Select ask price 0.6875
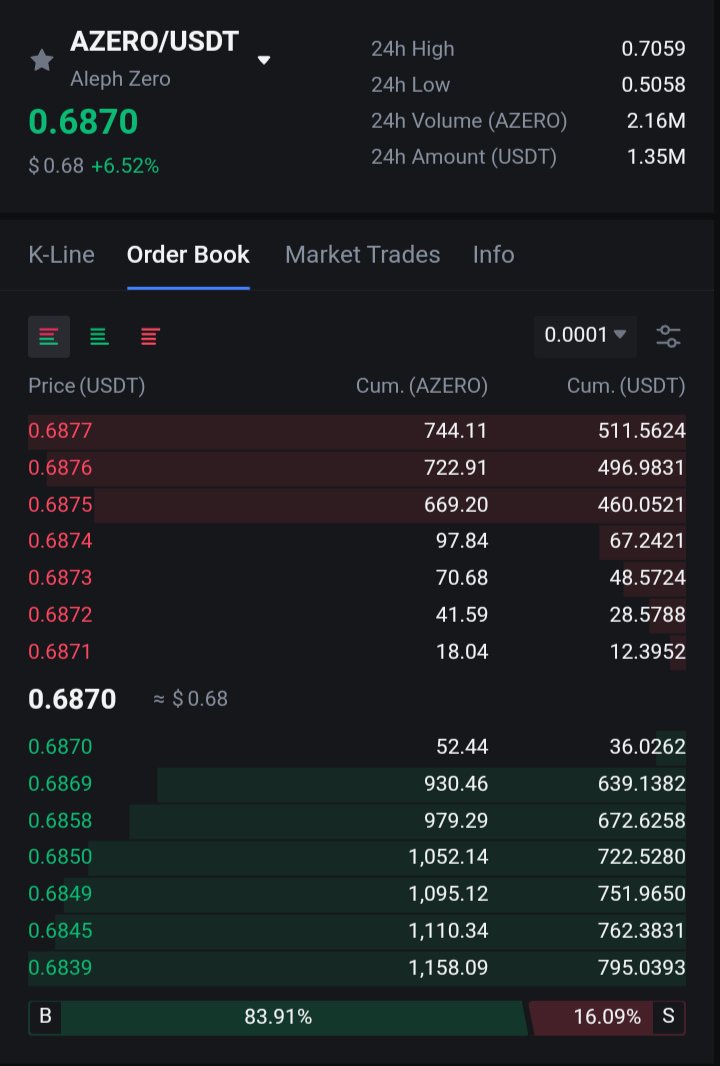The width and height of the screenshot is (720, 1066). click(60, 504)
